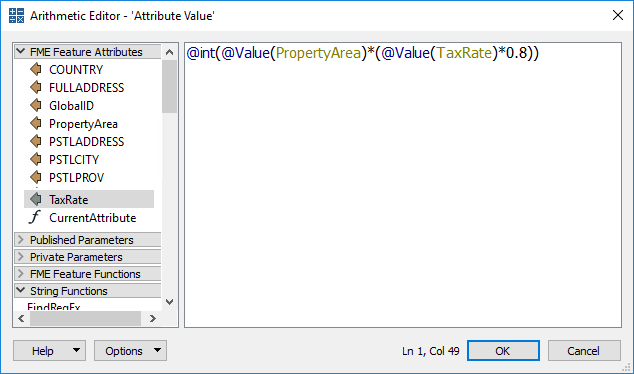Click the horizontal scroll left arrow
Viewport: 634px width, 374px height.
(21, 319)
